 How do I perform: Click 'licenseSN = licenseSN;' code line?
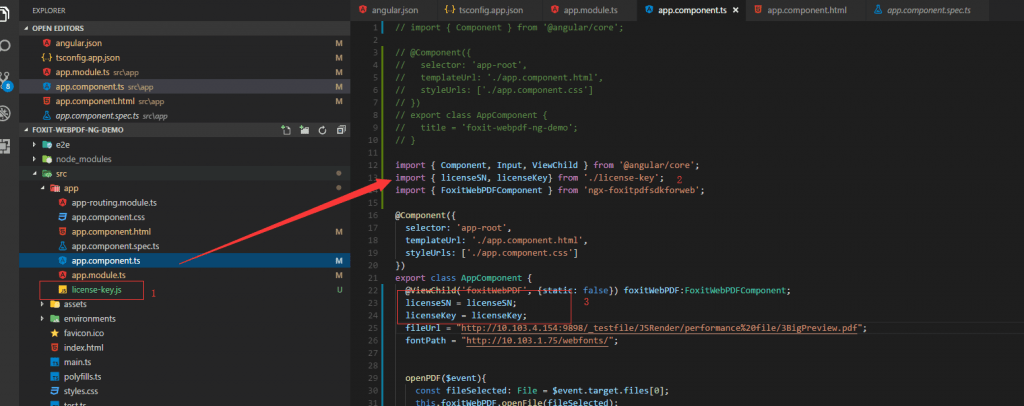pos(461,303)
